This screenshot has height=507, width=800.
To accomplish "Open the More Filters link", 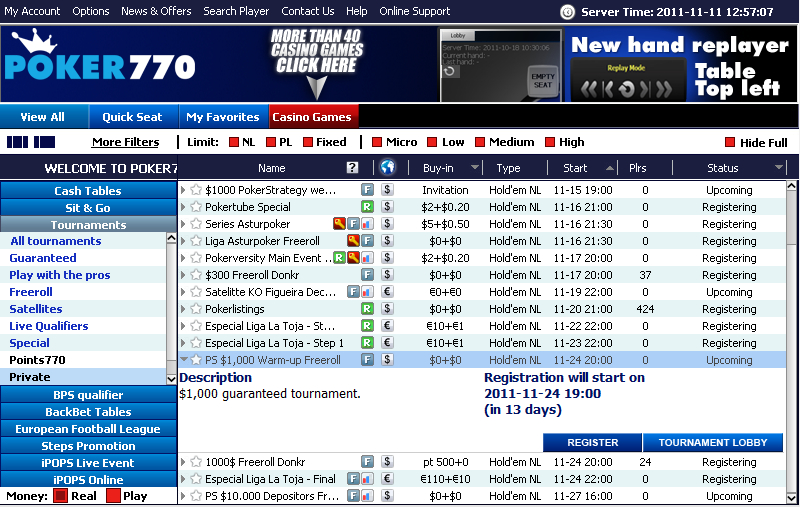I will click(126, 142).
